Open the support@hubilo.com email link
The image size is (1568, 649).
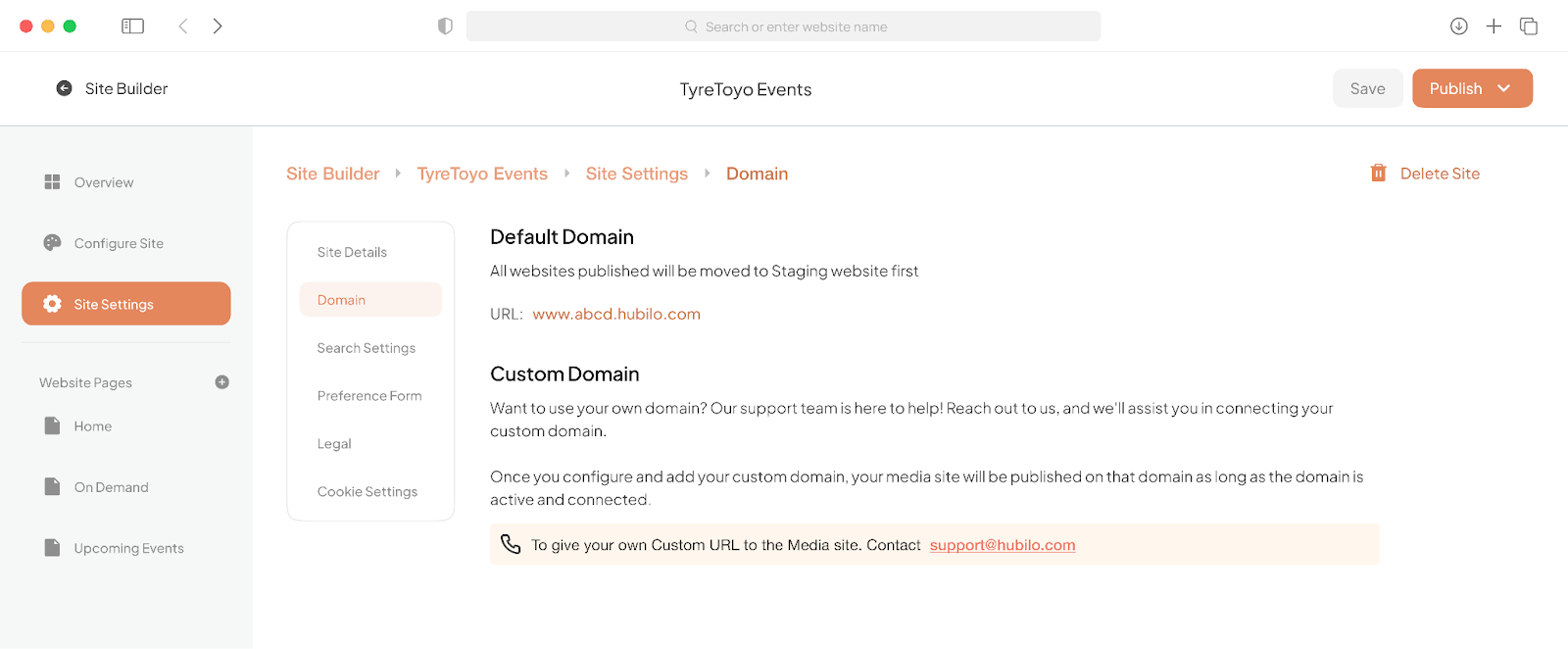pos(1003,545)
